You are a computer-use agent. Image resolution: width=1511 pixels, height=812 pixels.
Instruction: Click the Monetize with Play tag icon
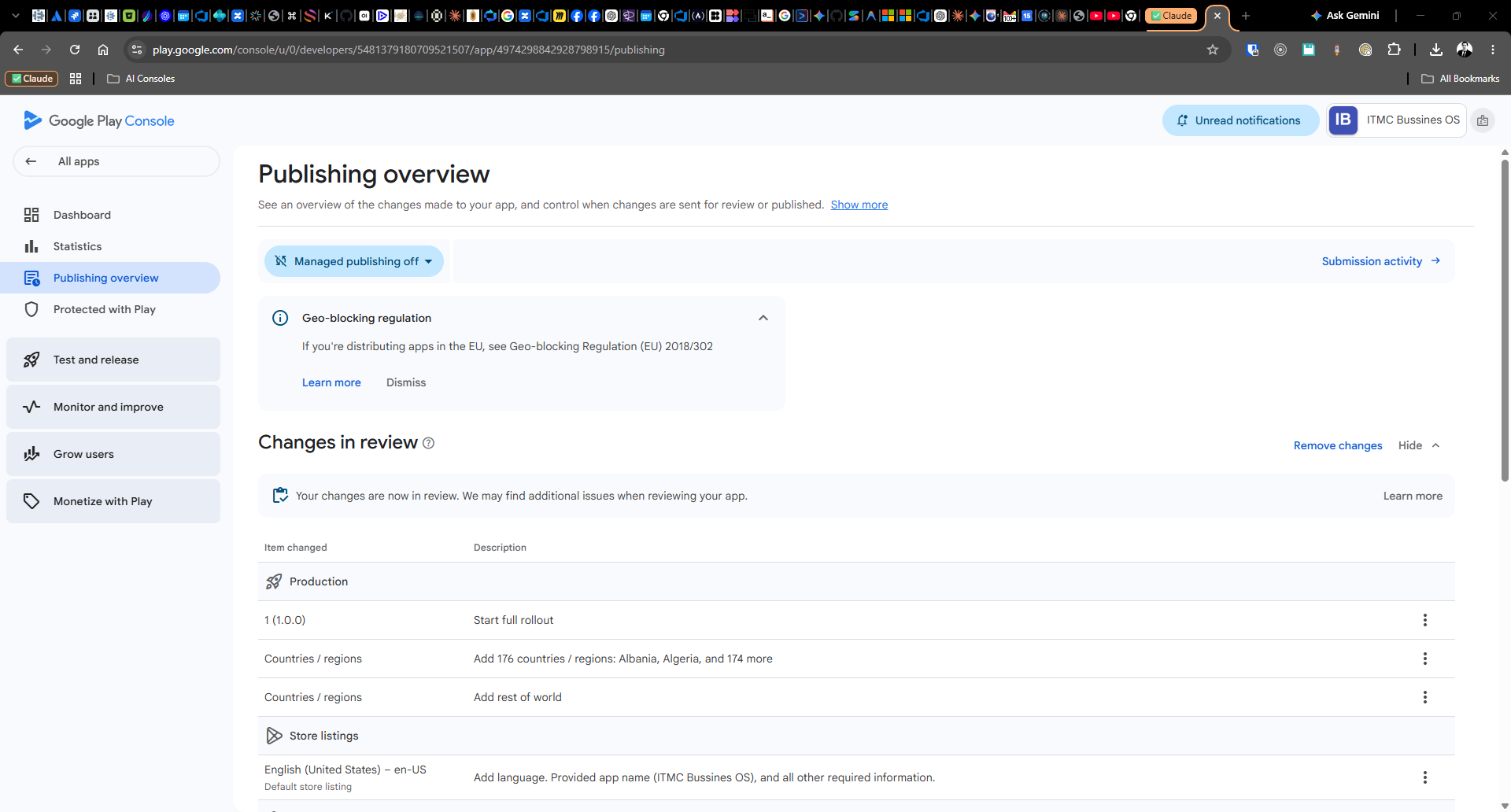[x=31, y=501]
